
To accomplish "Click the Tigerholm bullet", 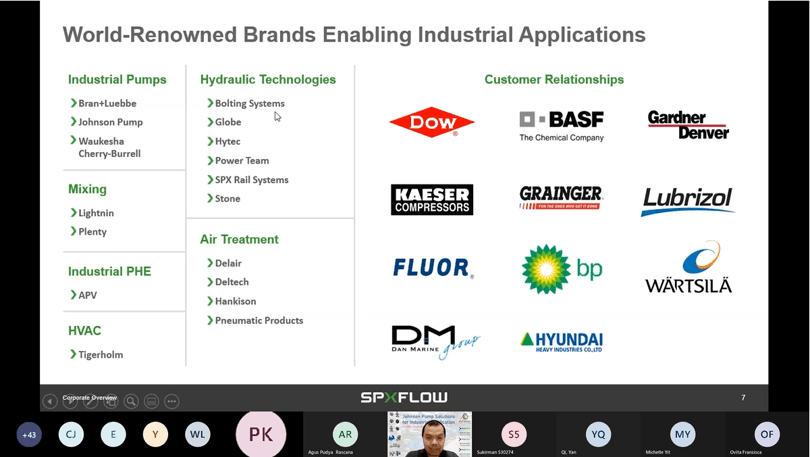I will [x=97, y=355].
